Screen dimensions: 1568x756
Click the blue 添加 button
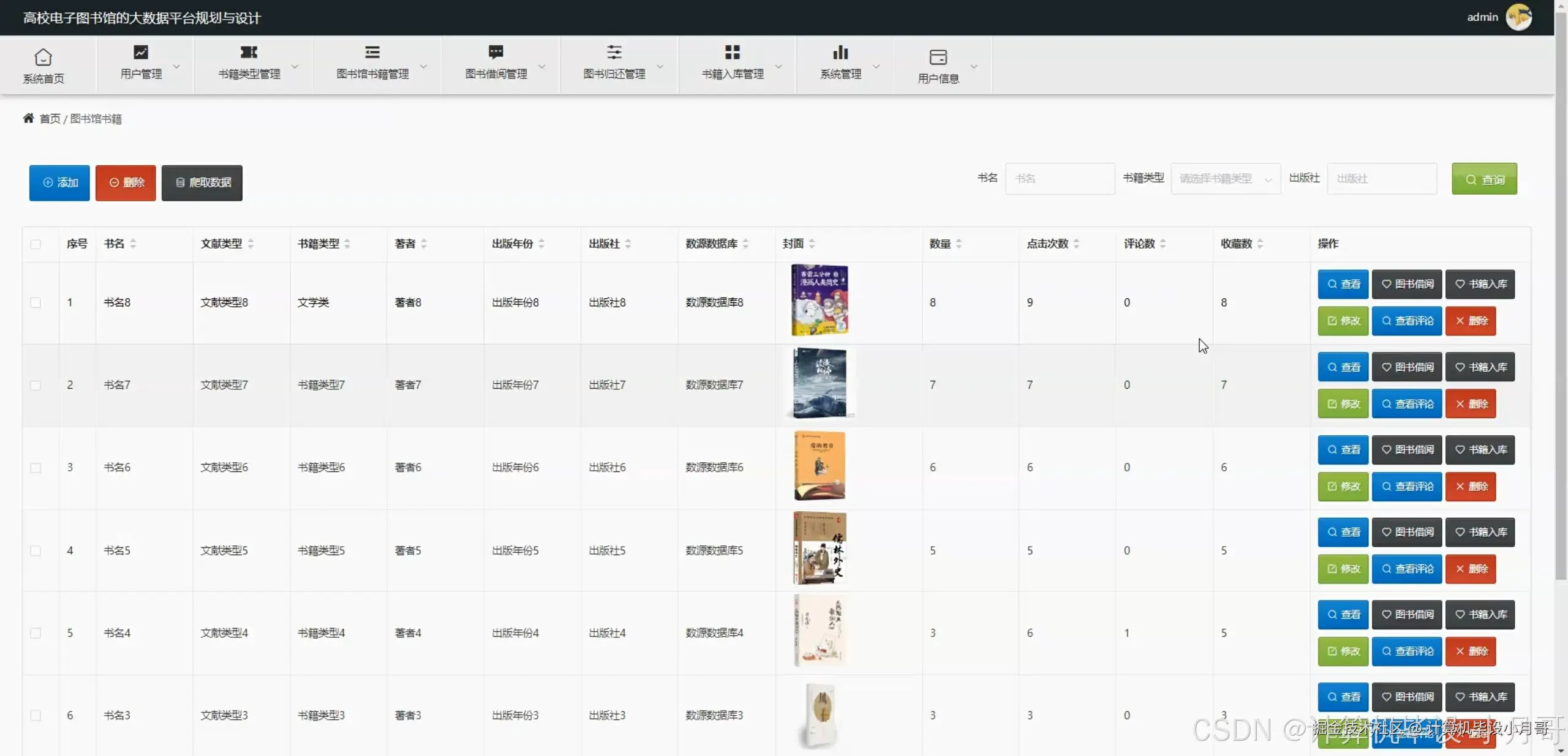[x=59, y=182]
